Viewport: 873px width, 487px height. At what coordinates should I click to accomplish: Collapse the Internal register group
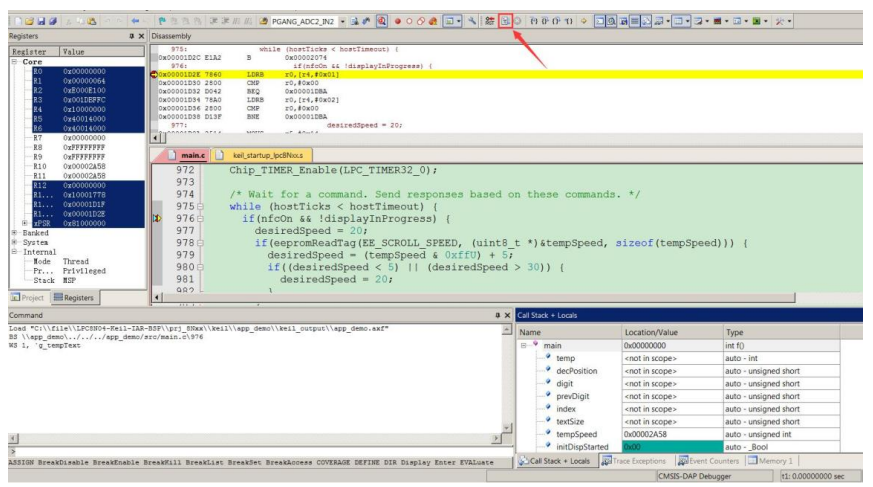coord(15,252)
